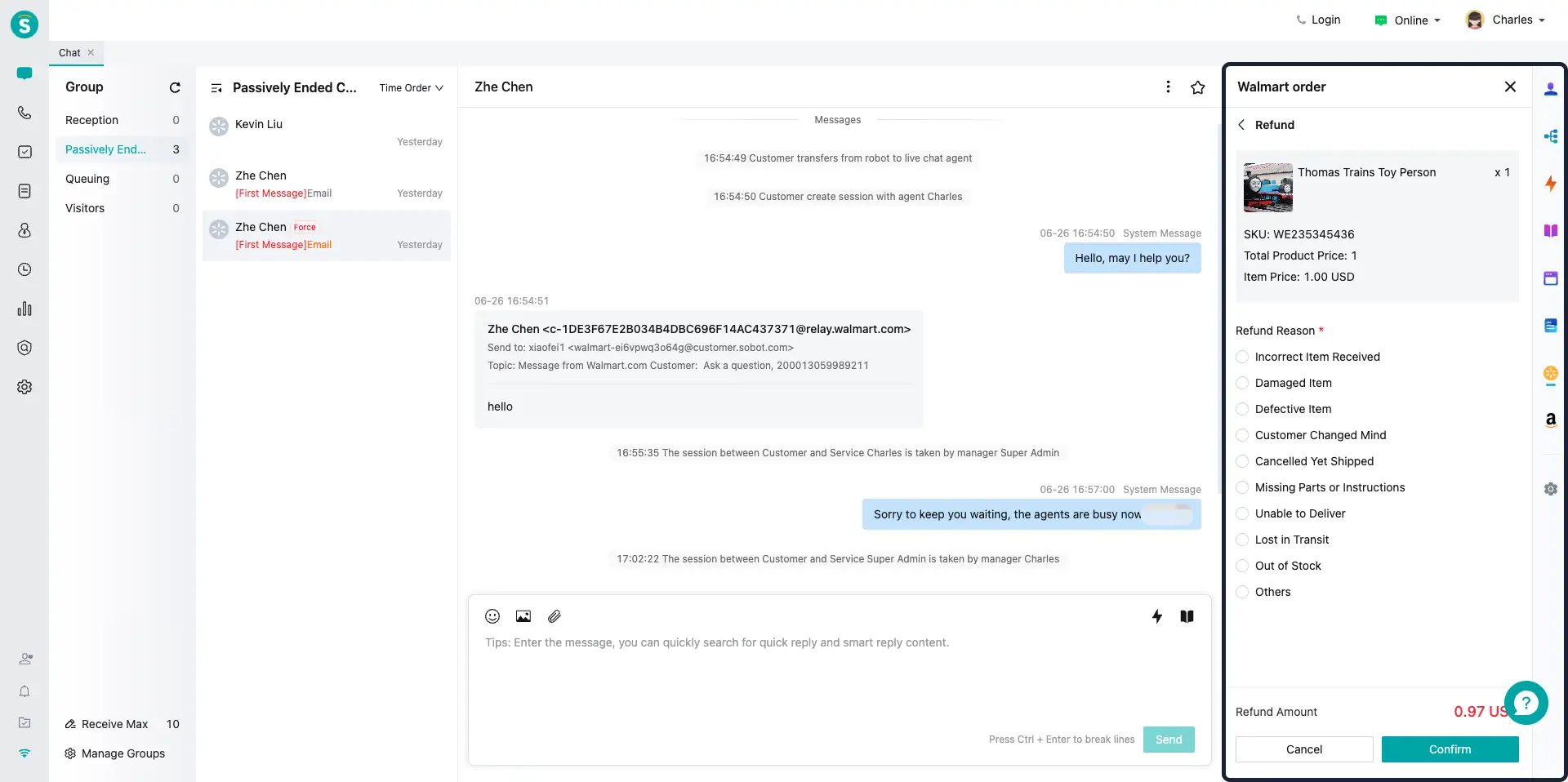Screen dimensions: 1568x782
Task: Attach a file with the paperclip icon
Action: click(x=555, y=616)
